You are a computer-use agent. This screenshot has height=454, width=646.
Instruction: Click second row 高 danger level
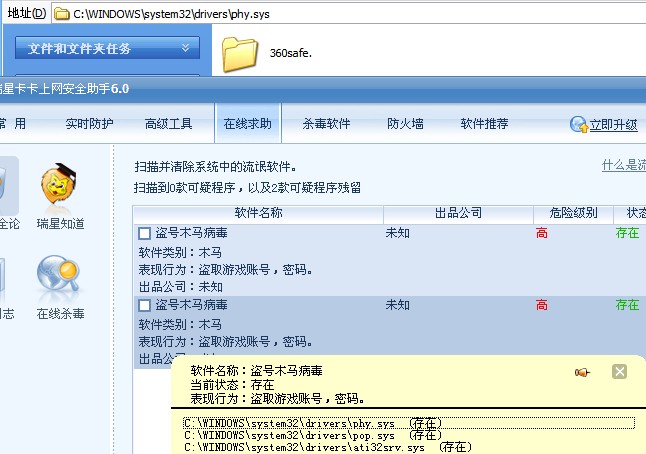tap(542, 305)
